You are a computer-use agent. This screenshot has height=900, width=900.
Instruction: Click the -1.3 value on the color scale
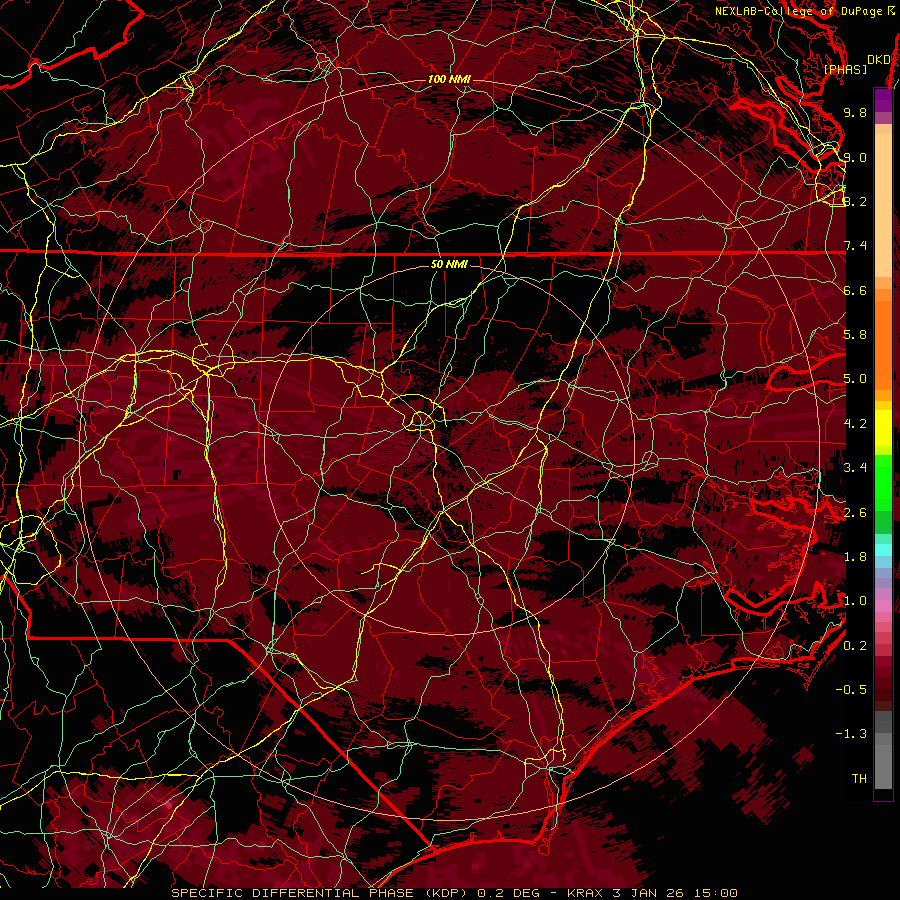click(851, 734)
